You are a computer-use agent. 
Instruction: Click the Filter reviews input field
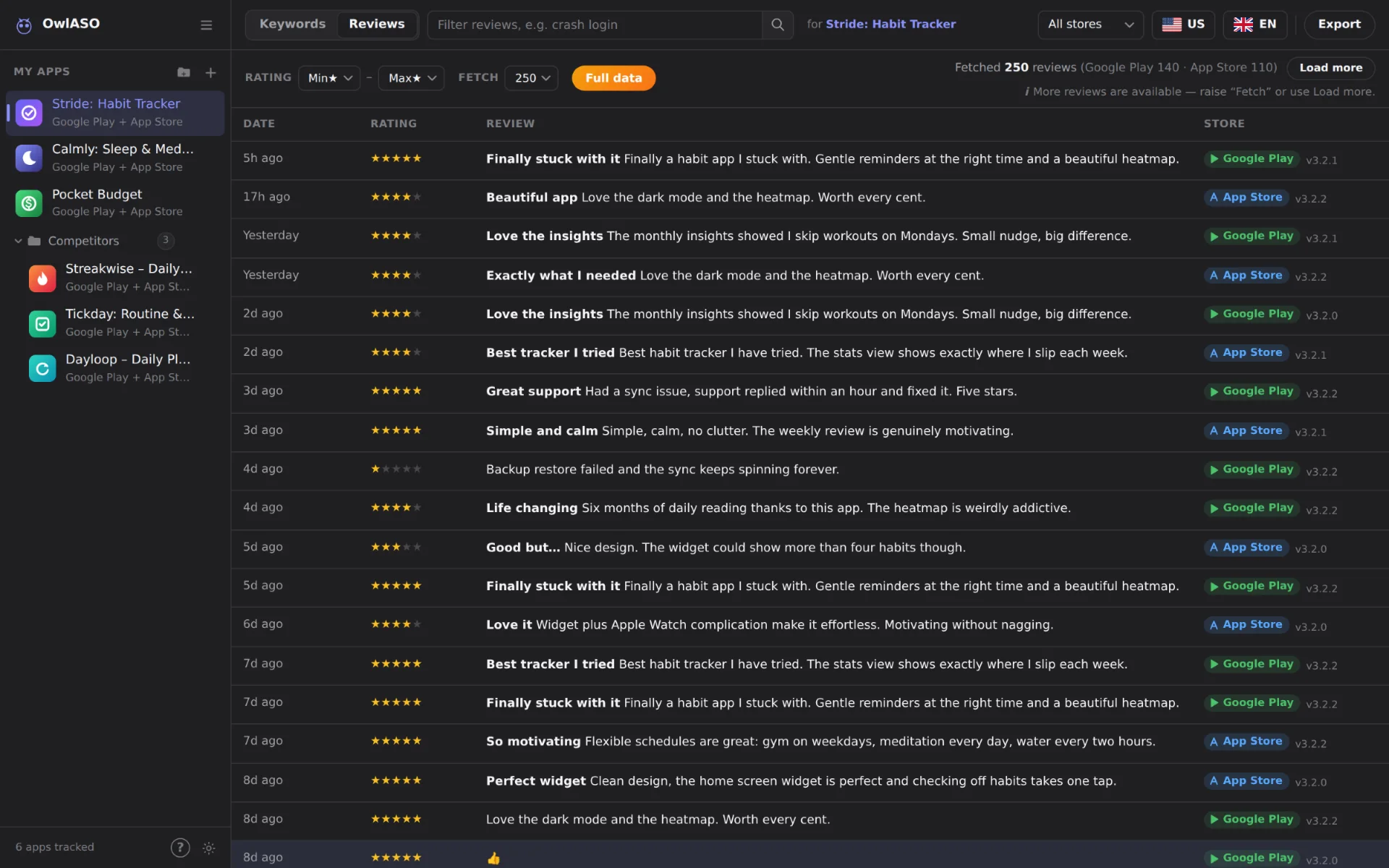[x=595, y=25]
